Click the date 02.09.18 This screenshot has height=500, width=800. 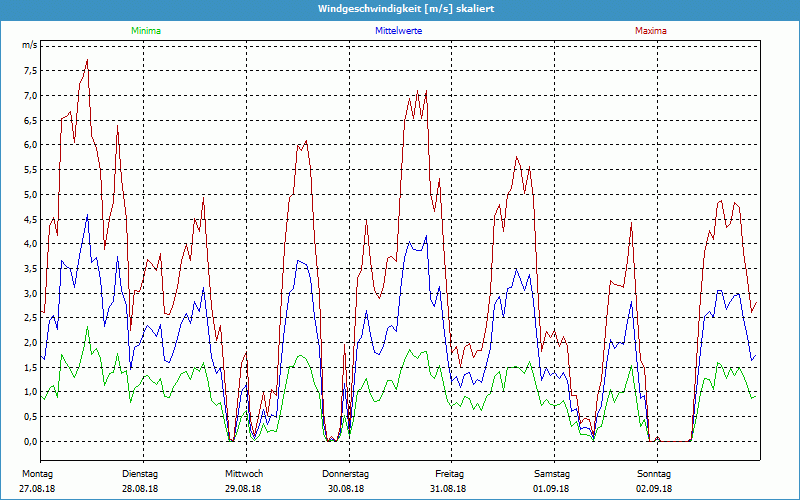click(654, 489)
